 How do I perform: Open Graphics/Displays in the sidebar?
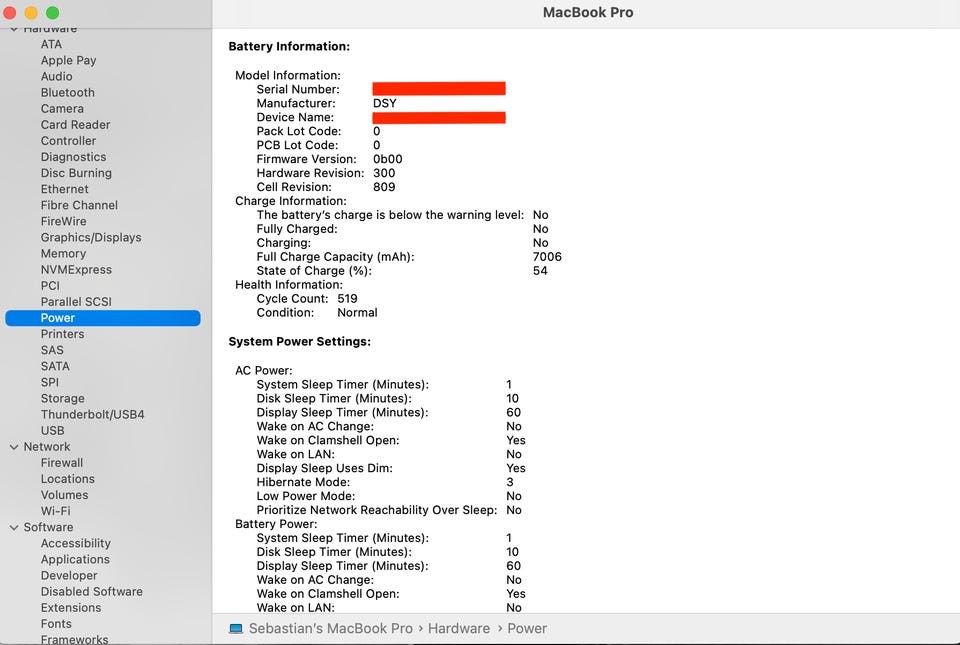[91, 237]
